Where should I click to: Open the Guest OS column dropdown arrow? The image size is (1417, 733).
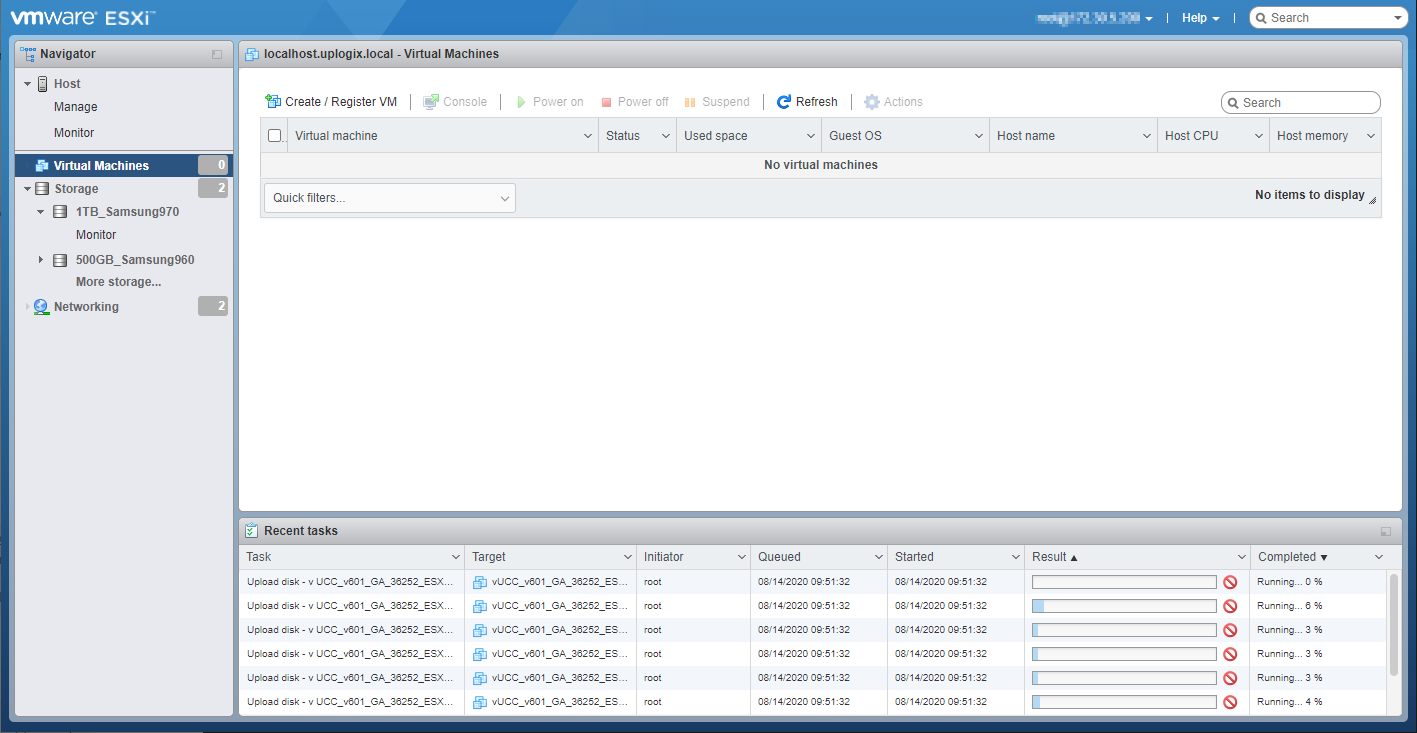coord(980,136)
